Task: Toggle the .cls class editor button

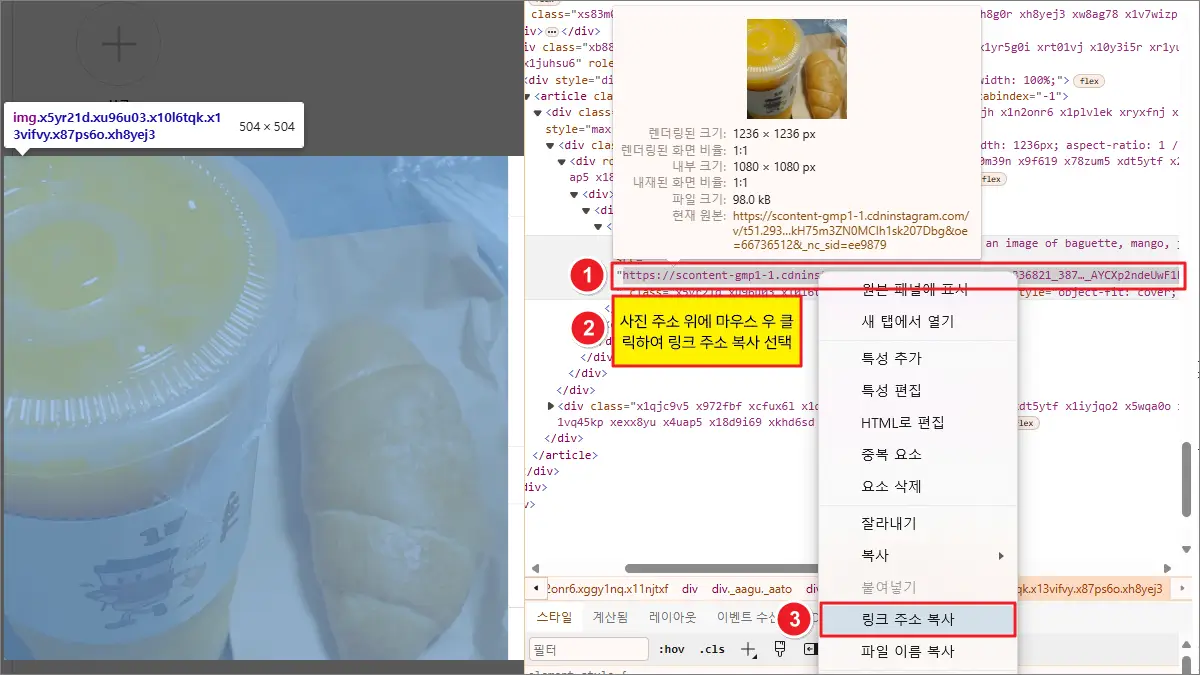Action: 711,649
